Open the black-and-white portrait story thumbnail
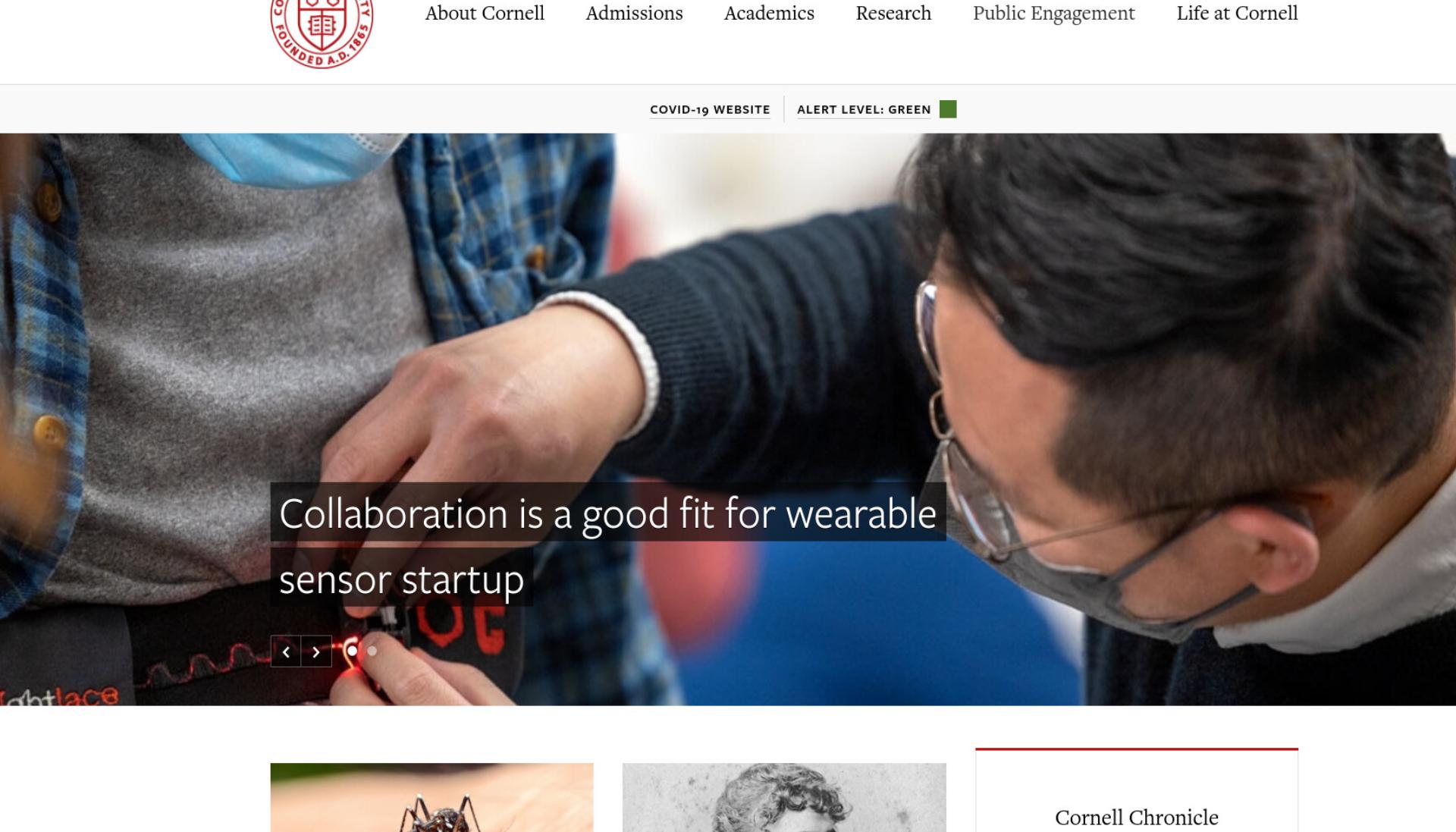Viewport: 1456px width, 832px height. (x=784, y=797)
